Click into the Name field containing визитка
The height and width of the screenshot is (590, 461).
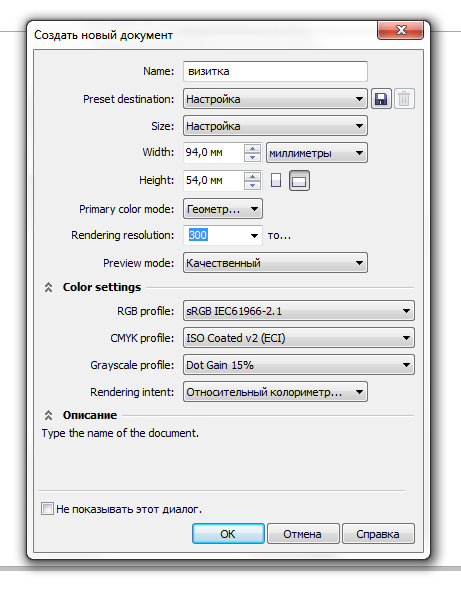[x=275, y=71]
